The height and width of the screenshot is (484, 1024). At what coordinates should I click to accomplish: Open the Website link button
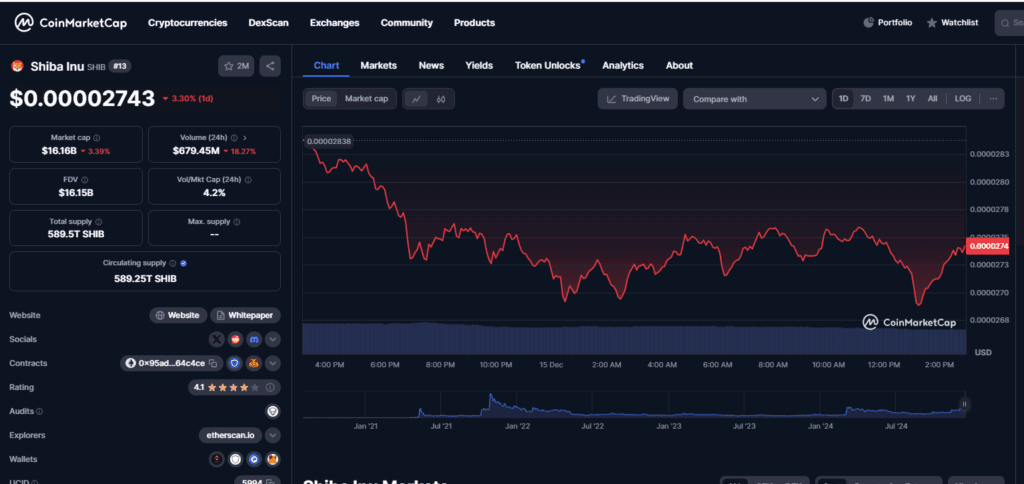tap(178, 315)
